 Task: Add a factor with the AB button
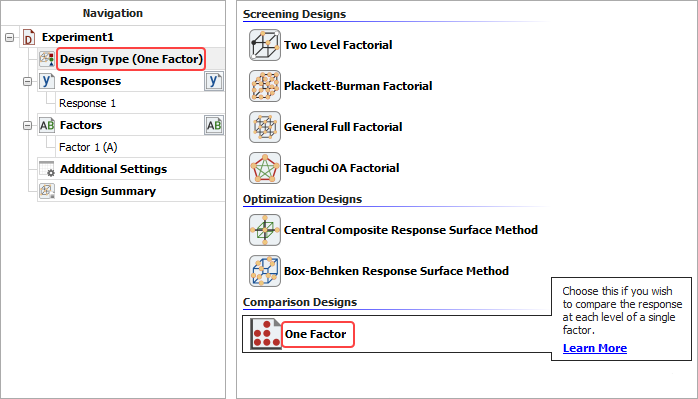pos(214,125)
